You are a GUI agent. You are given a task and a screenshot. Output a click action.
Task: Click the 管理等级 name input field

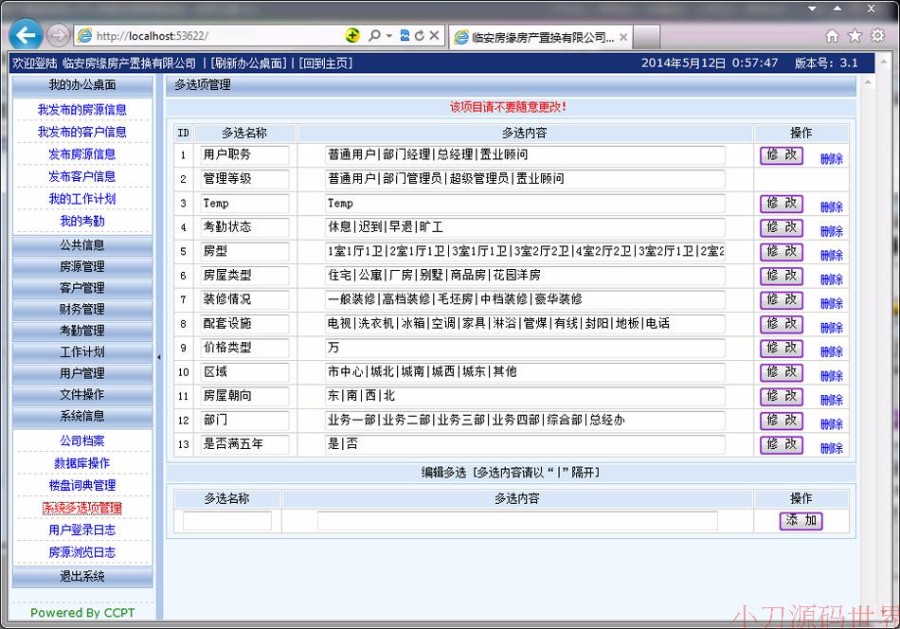coord(244,179)
